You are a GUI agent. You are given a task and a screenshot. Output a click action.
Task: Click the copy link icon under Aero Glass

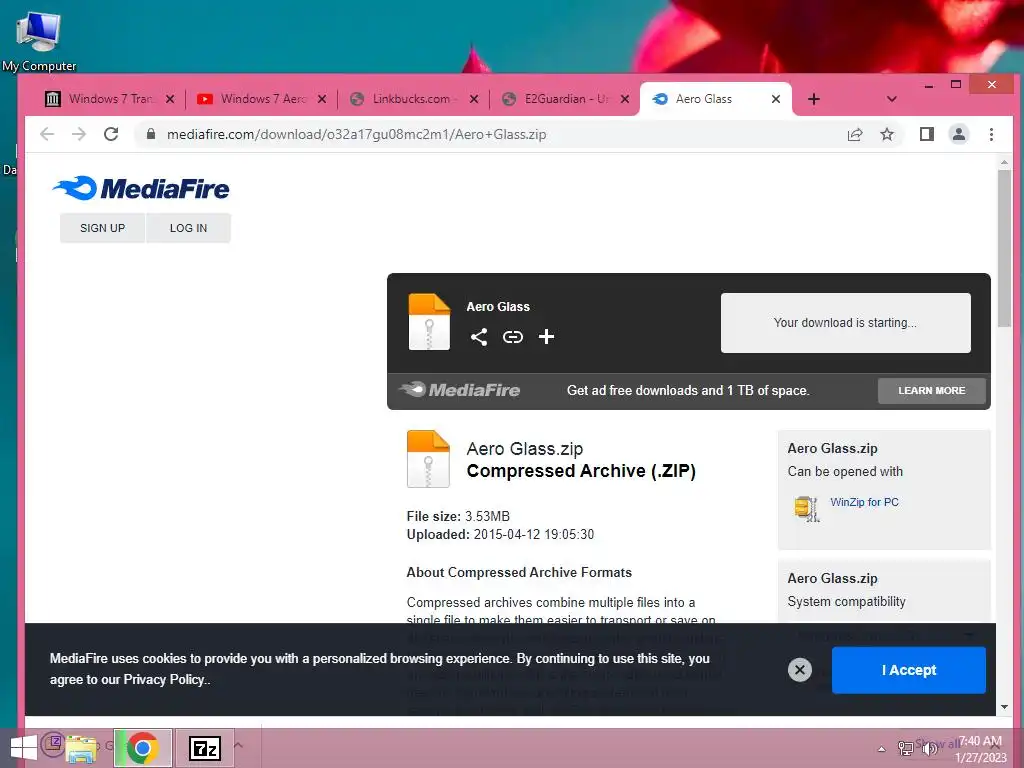click(513, 337)
